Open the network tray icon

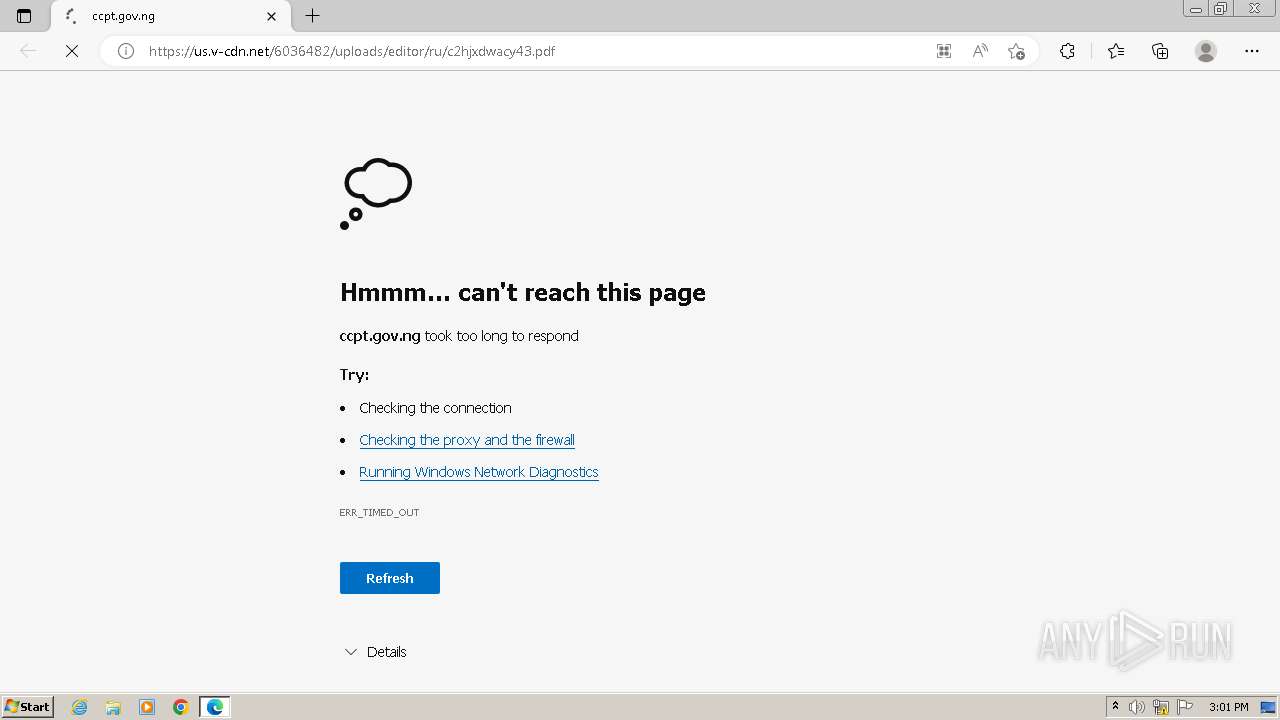1161,707
